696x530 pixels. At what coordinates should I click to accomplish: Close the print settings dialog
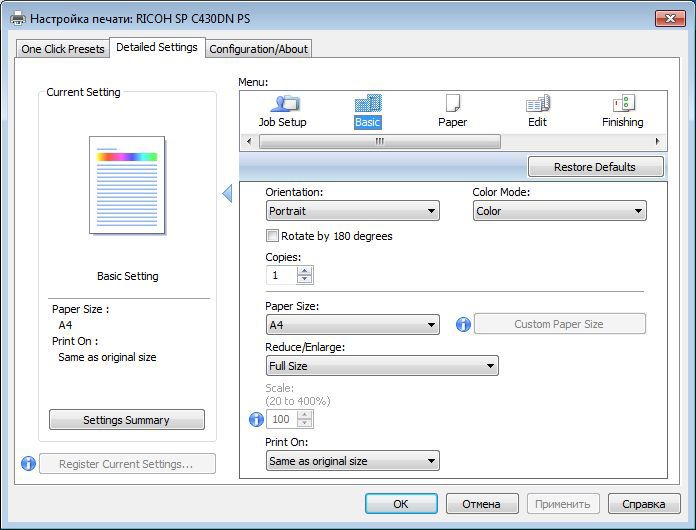(670, 18)
